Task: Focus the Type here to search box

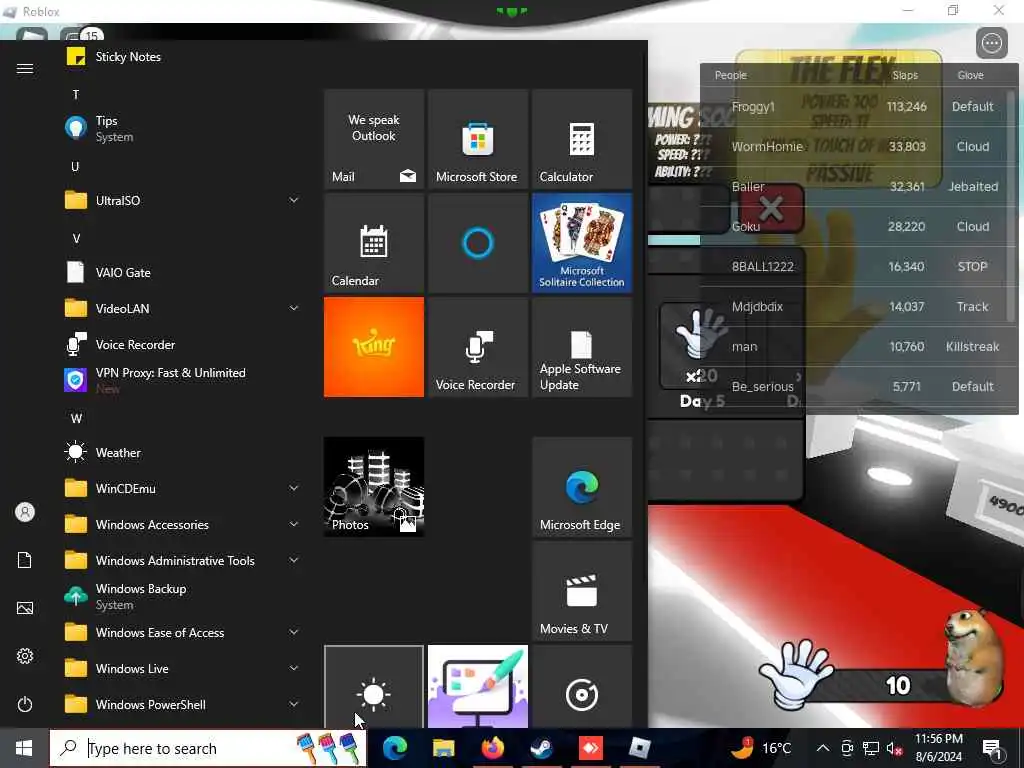Action: point(208,748)
